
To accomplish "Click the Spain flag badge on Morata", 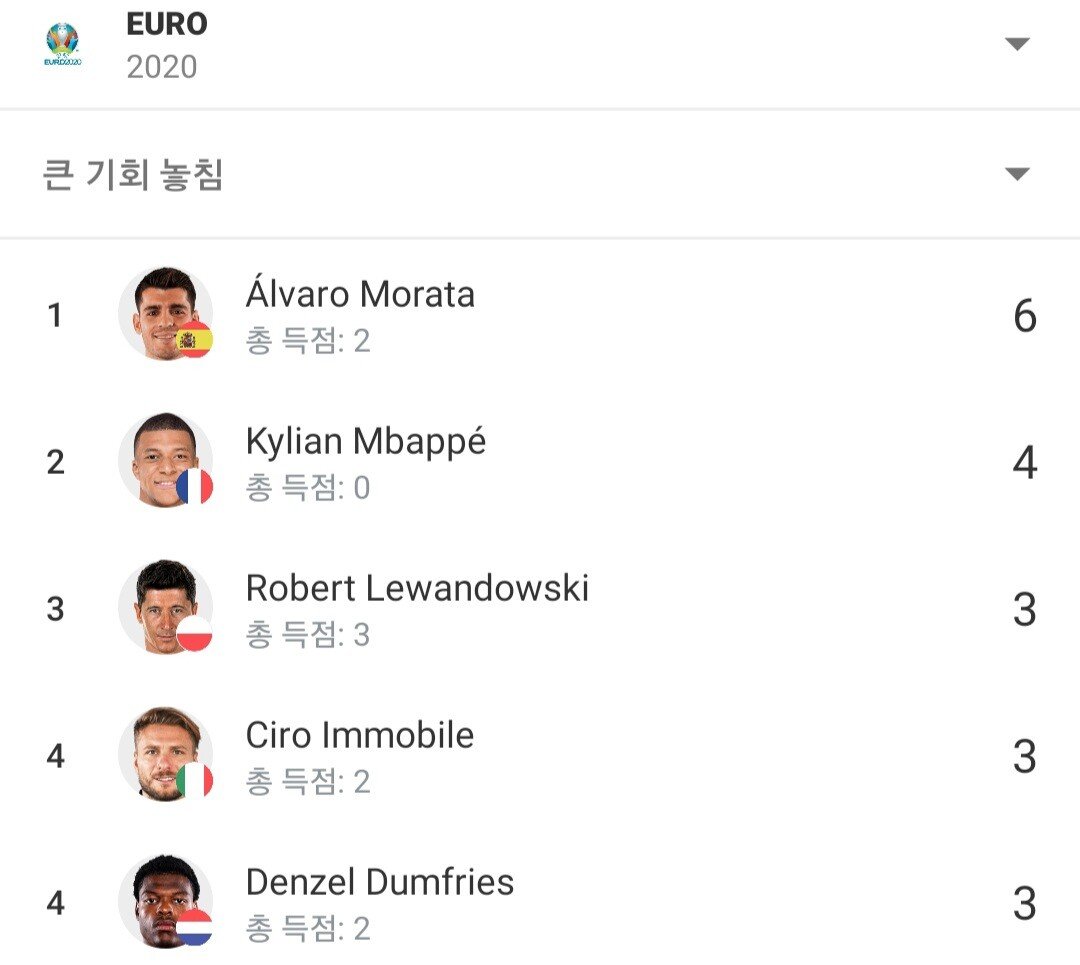I will (194, 340).
